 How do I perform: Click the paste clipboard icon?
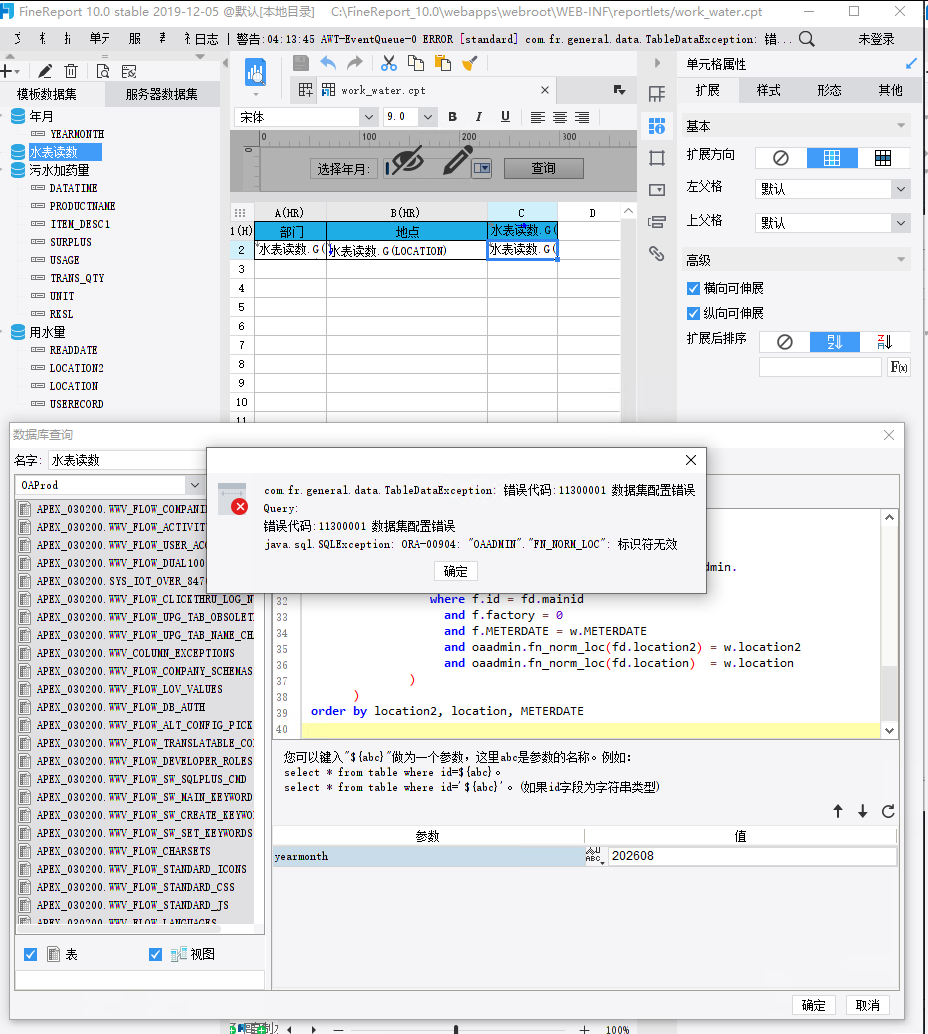443,63
